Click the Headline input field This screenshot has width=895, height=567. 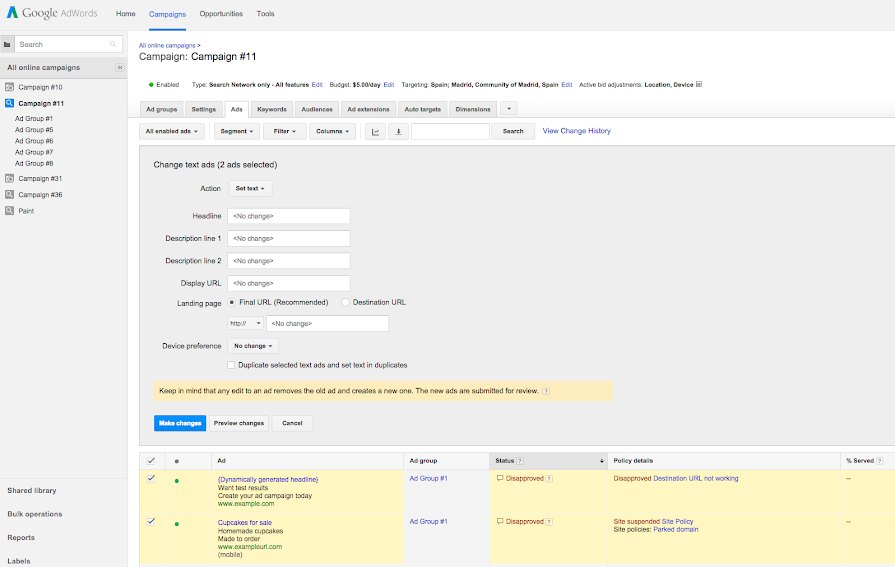pos(289,216)
